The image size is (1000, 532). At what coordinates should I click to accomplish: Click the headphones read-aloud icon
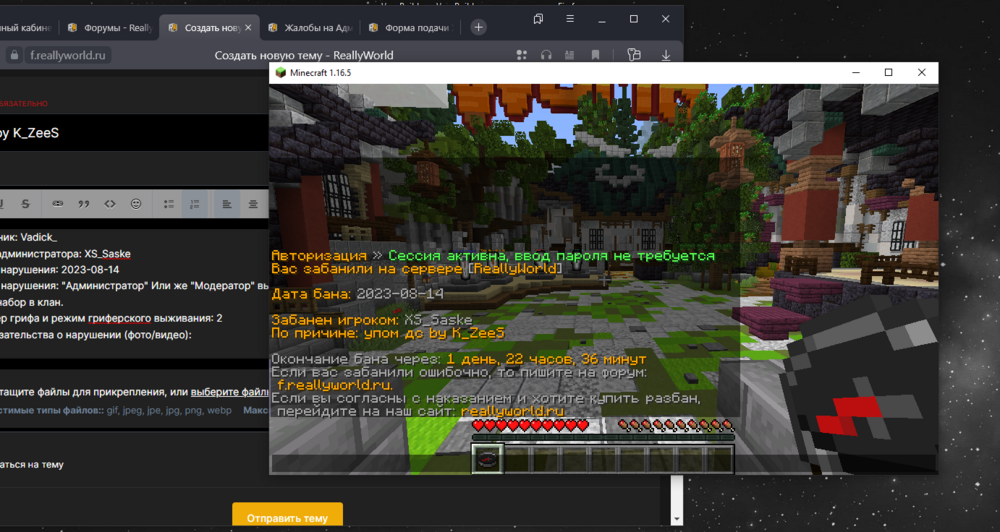(546, 55)
